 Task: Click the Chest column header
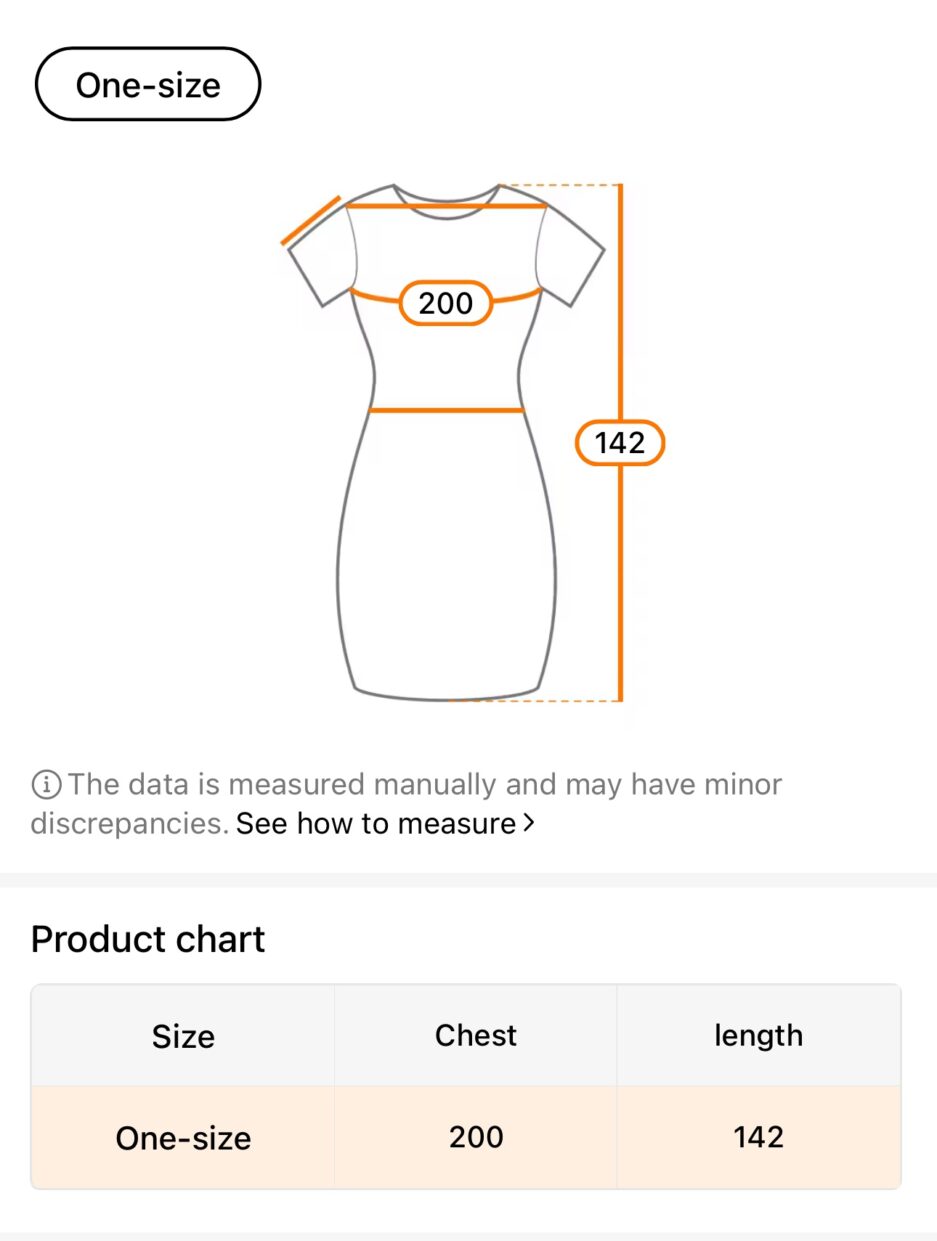tap(476, 1035)
